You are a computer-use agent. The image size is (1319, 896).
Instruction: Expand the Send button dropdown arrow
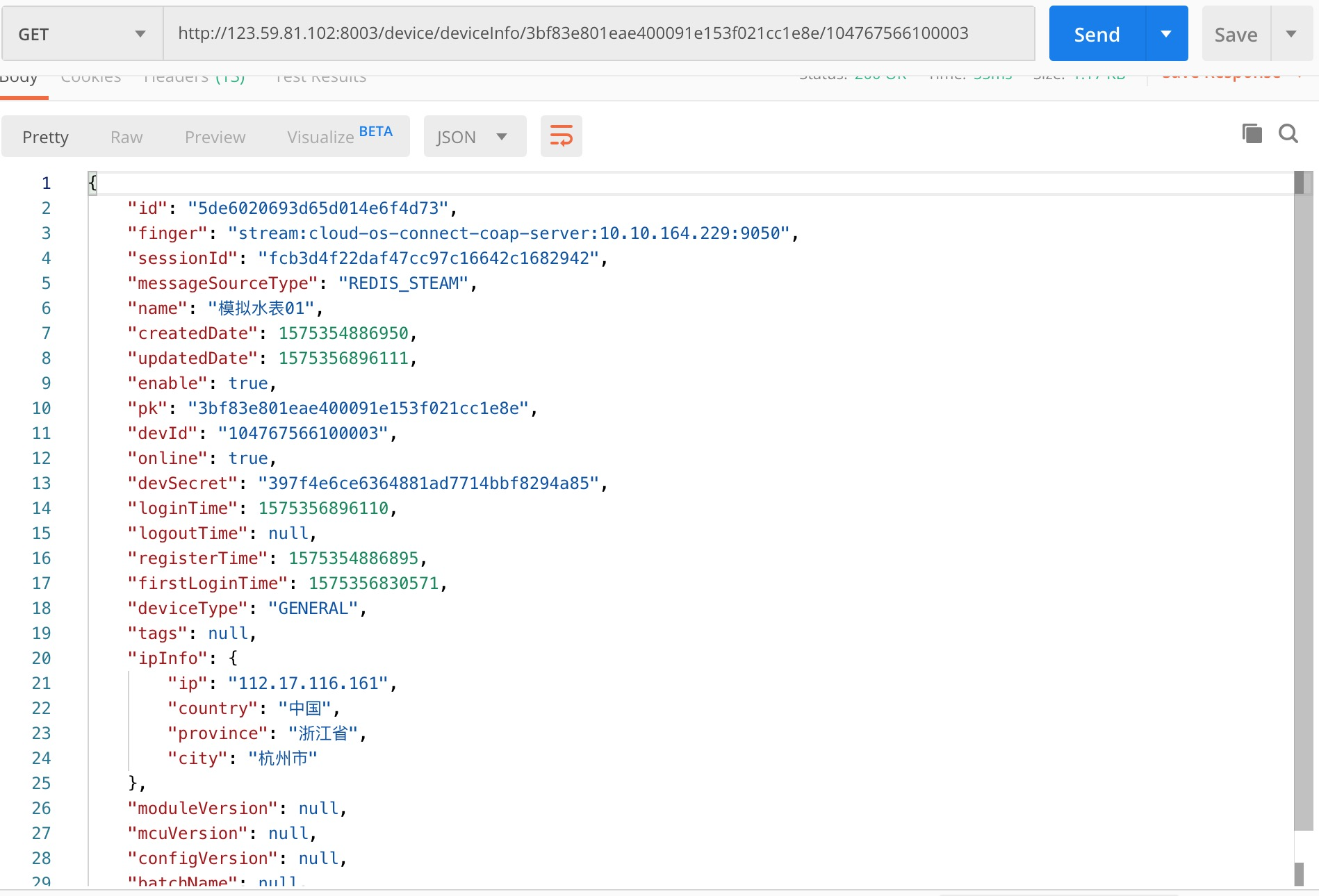[x=1166, y=34]
